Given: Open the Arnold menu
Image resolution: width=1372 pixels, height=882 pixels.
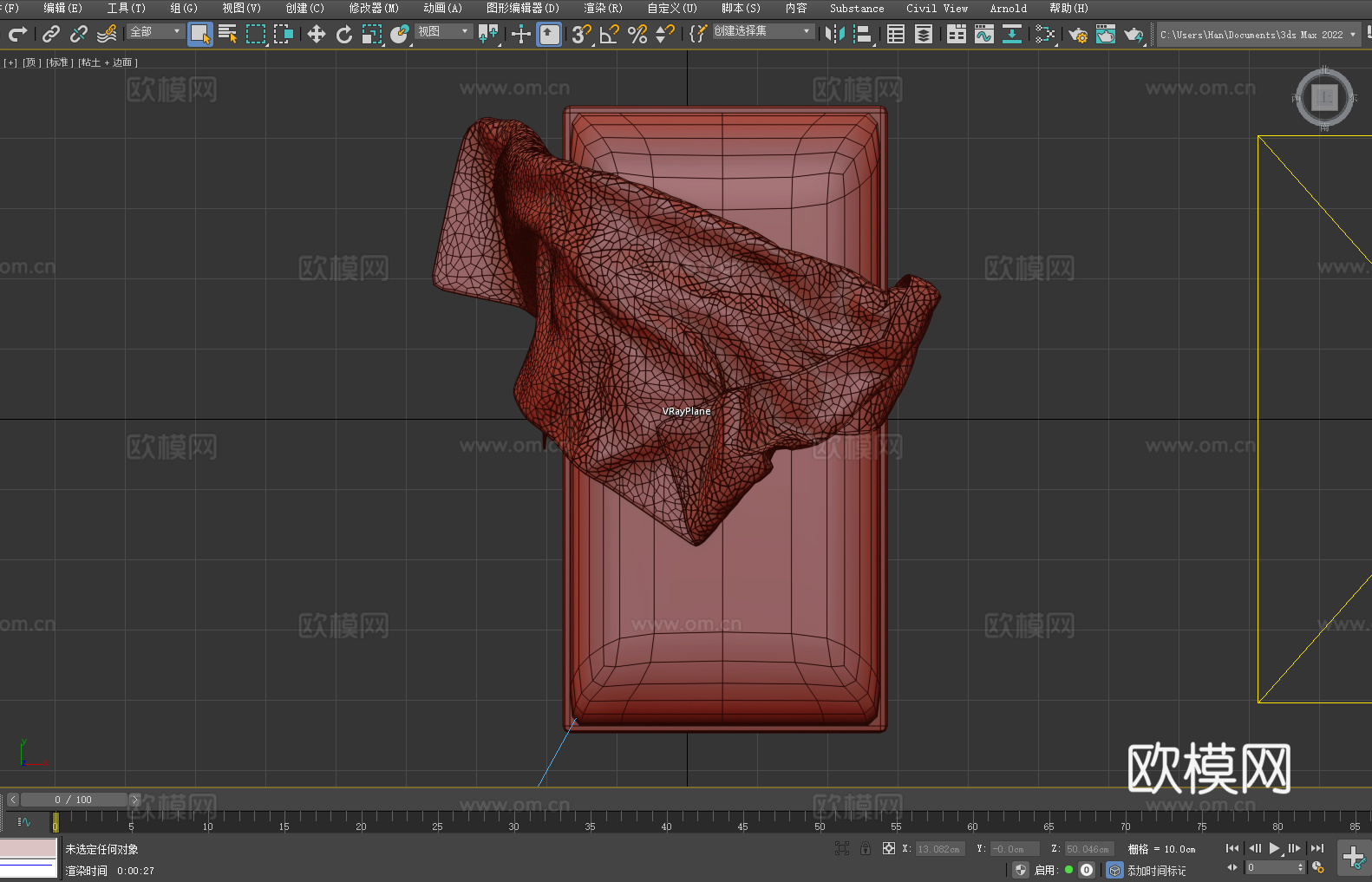Looking at the screenshot, I should click(1009, 8).
